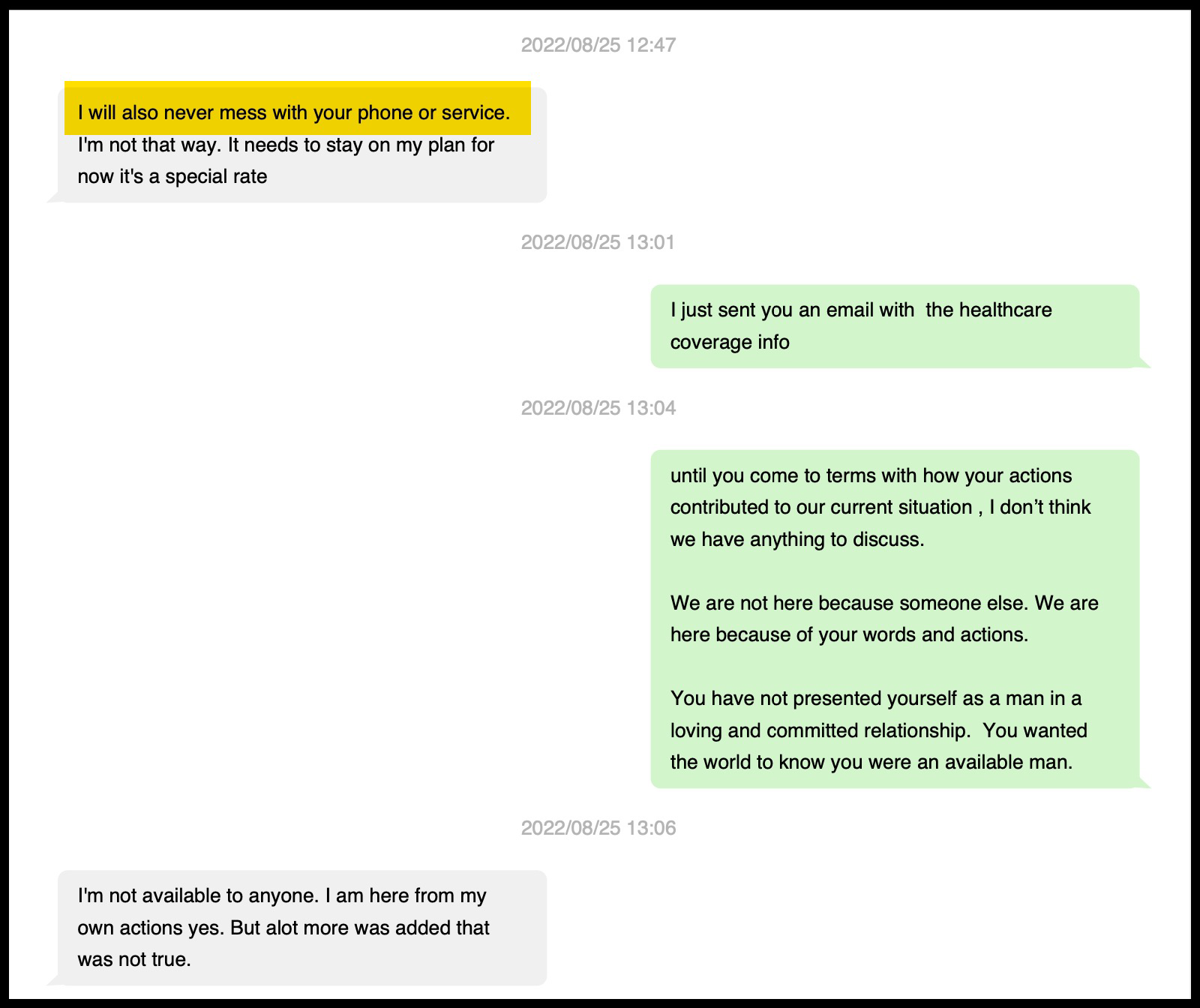Click the 2022/08/25 13:01 timestamp
Image resolution: width=1200 pixels, height=1008 pixels.
coord(598,242)
